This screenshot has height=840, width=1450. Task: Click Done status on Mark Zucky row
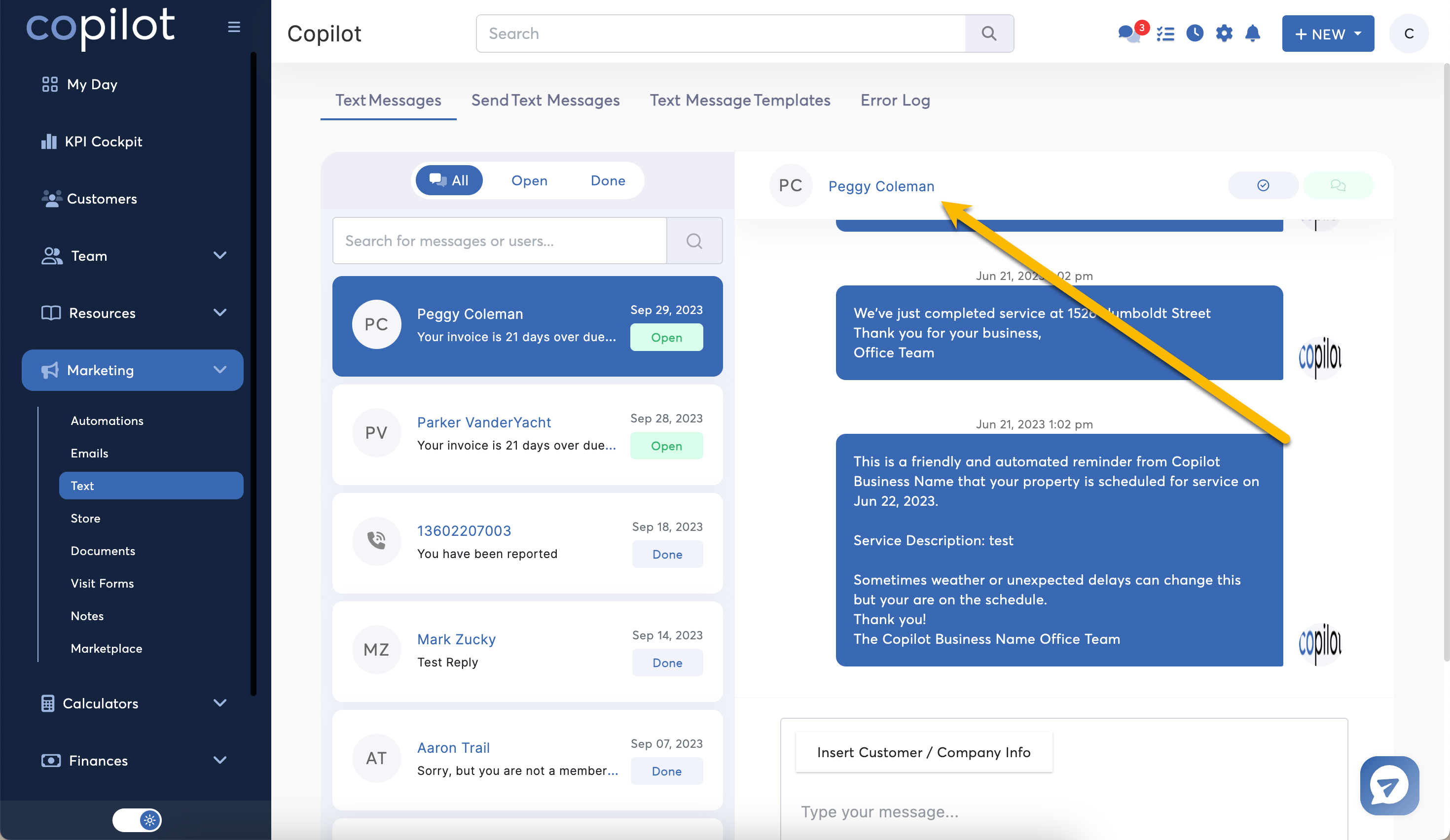667,663
